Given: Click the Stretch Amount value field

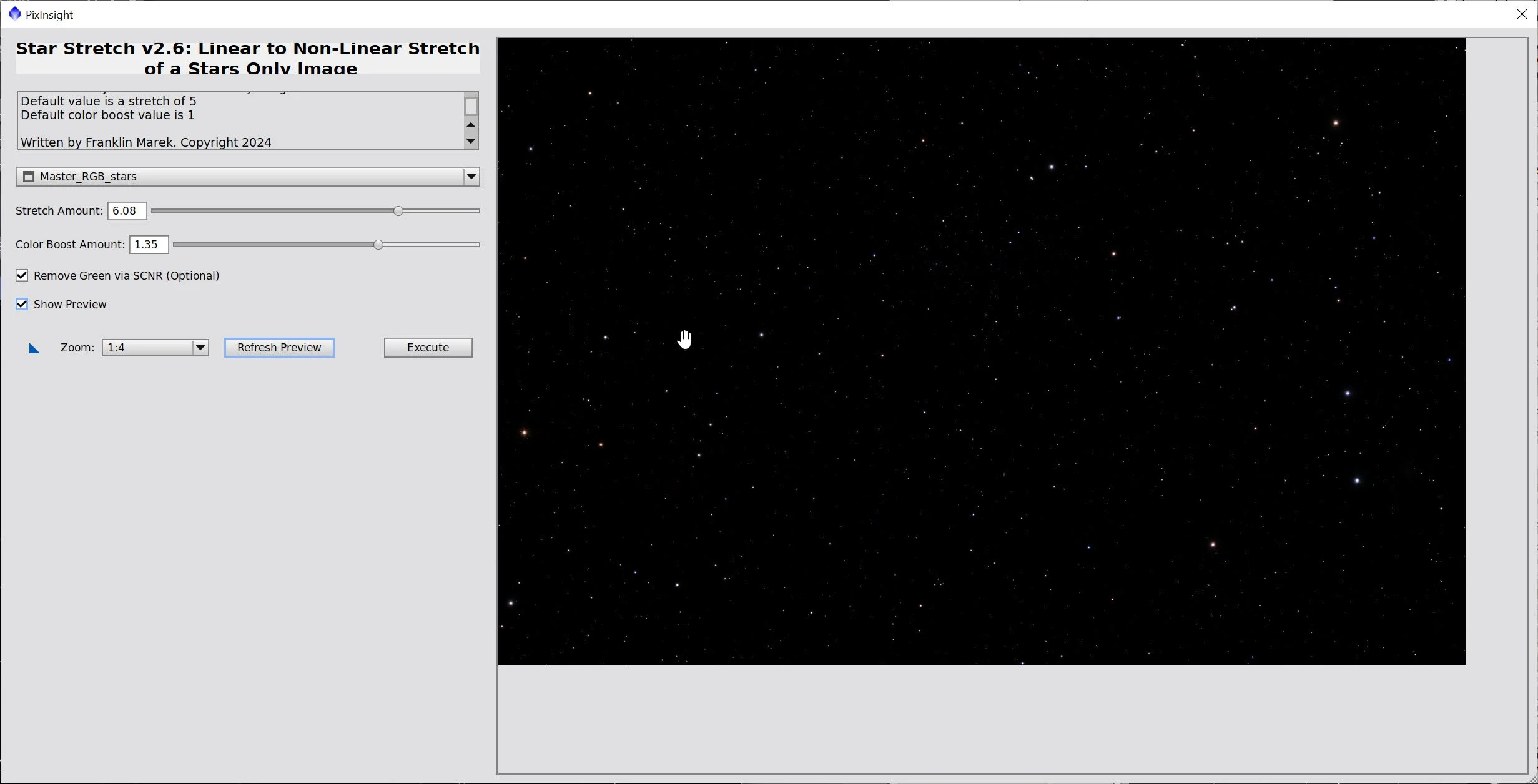Looking at the screenshot, I should (127, 211).
